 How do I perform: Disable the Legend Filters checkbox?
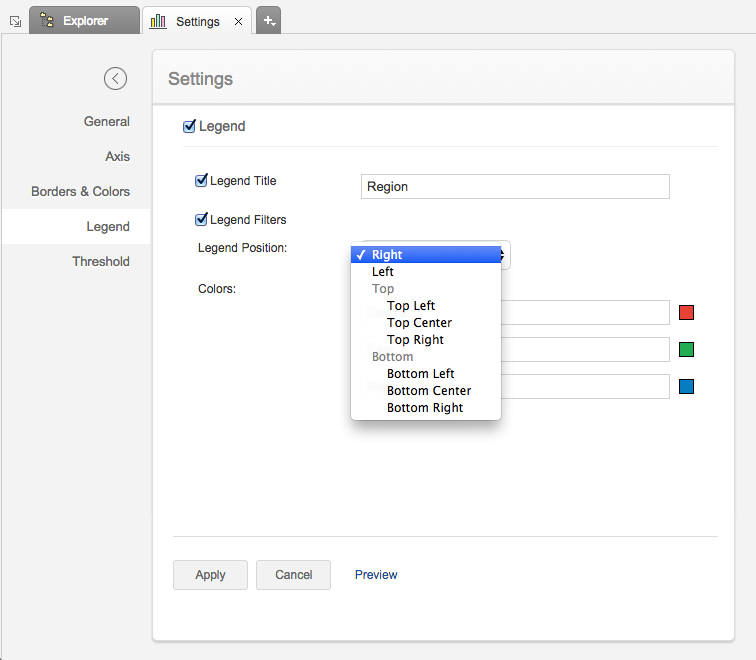coord(202,219)
